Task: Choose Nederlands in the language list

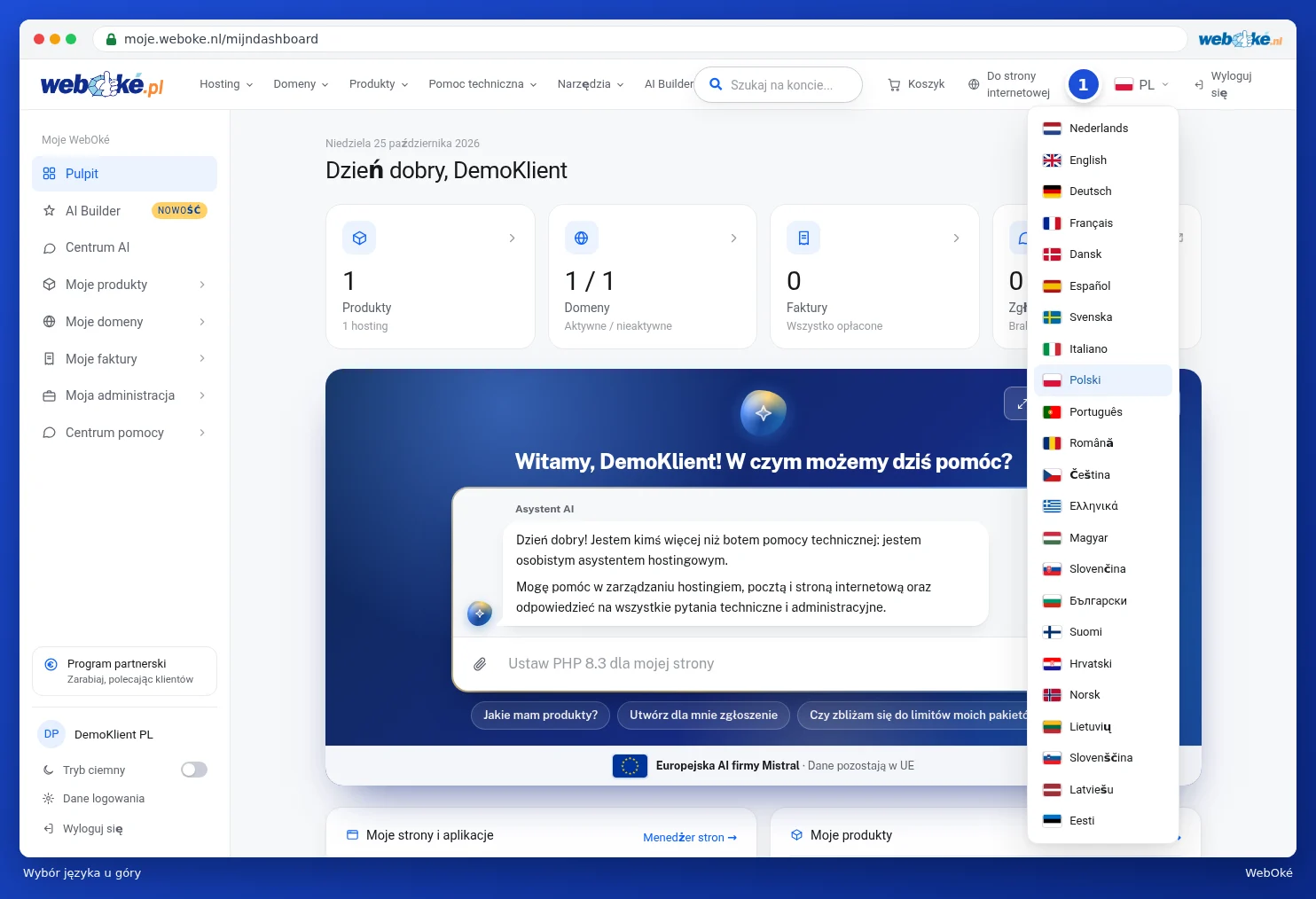Action: click(x=1103, y=129)
